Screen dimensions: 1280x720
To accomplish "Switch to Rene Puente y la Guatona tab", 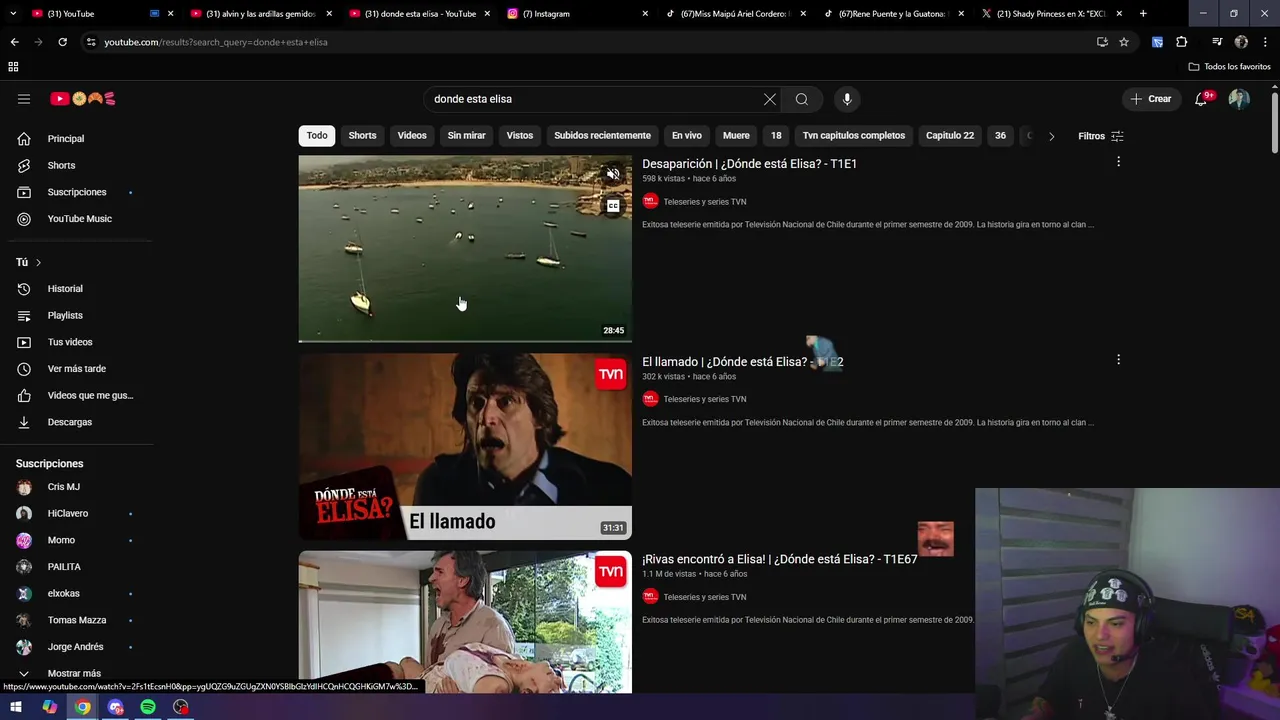I will pyautogui.click(x=893, y=14).
